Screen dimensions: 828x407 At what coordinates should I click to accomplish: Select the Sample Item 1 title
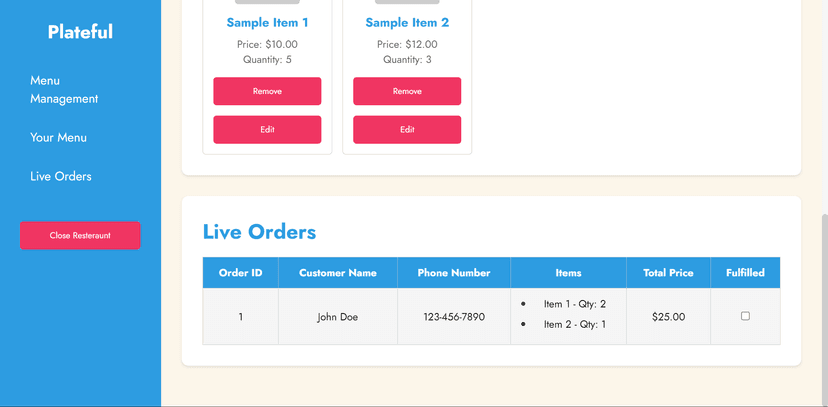[267, 23]
